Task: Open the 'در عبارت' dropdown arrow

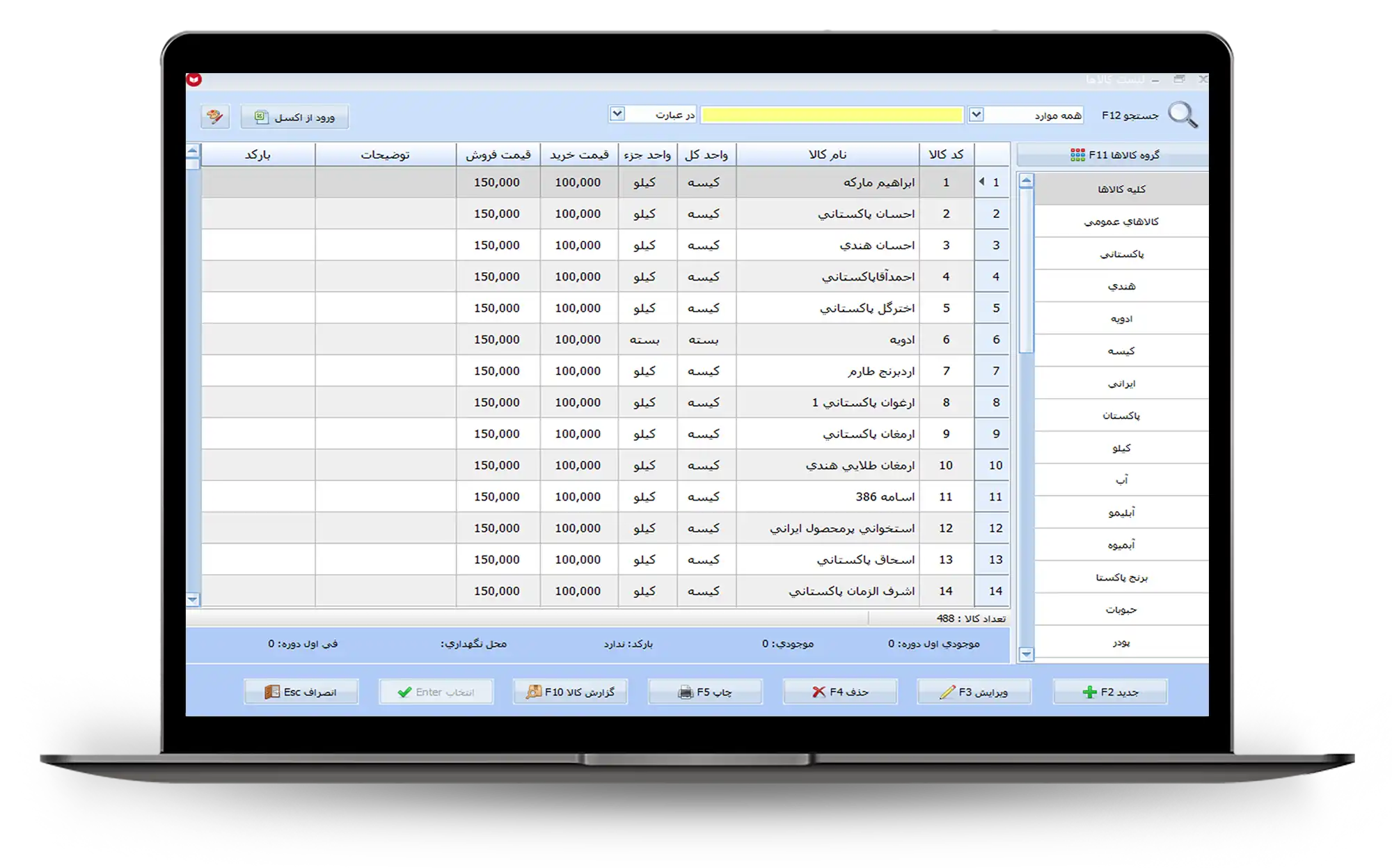Action: click(617, 113)
